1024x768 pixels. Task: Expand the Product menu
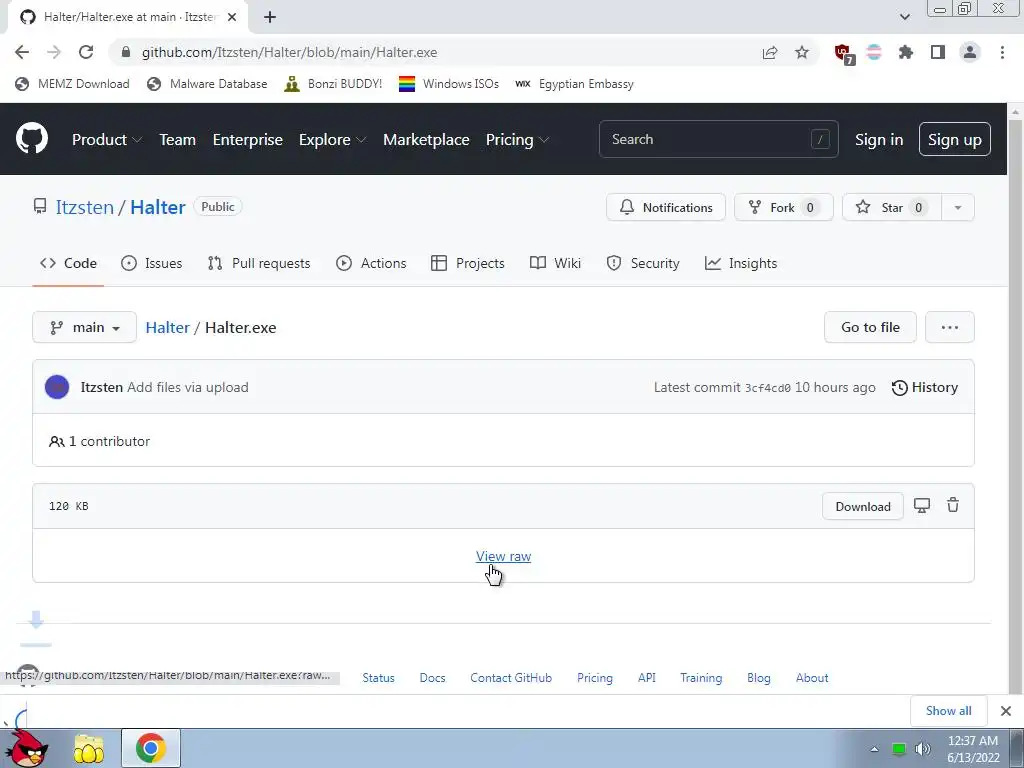point(106,139)
